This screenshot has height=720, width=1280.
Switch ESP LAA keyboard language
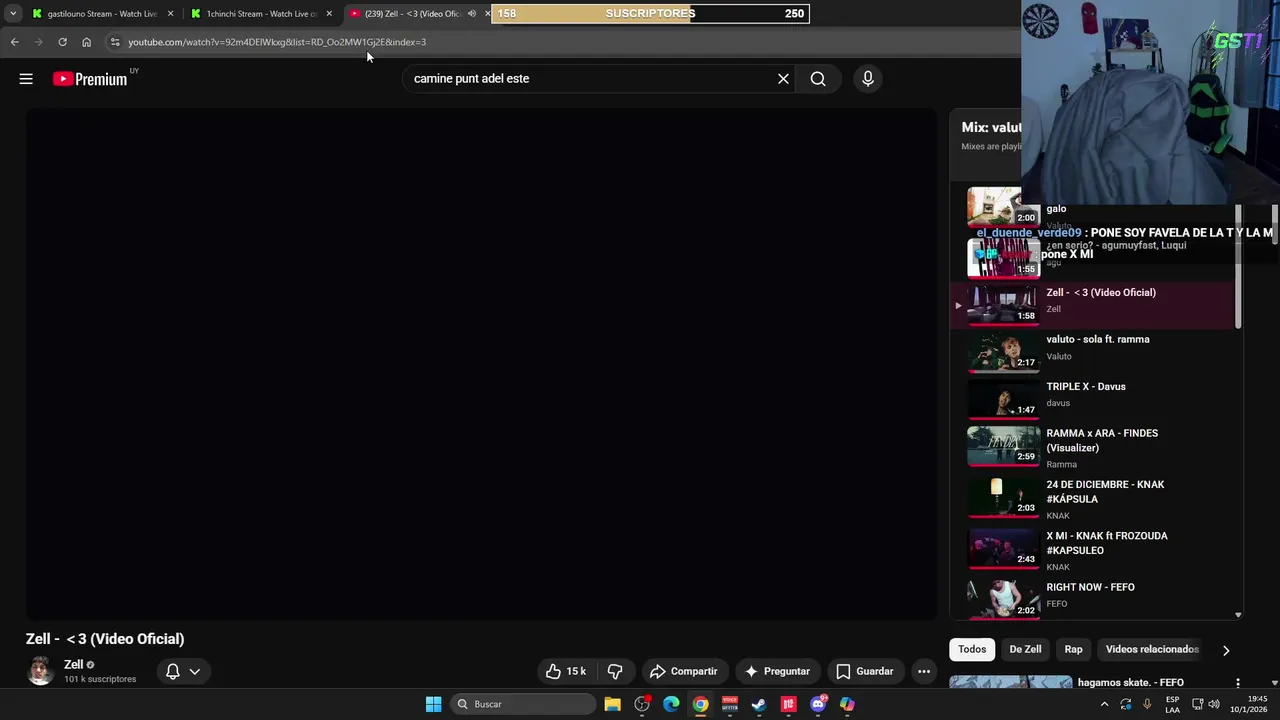click(x=1172, y=704)
